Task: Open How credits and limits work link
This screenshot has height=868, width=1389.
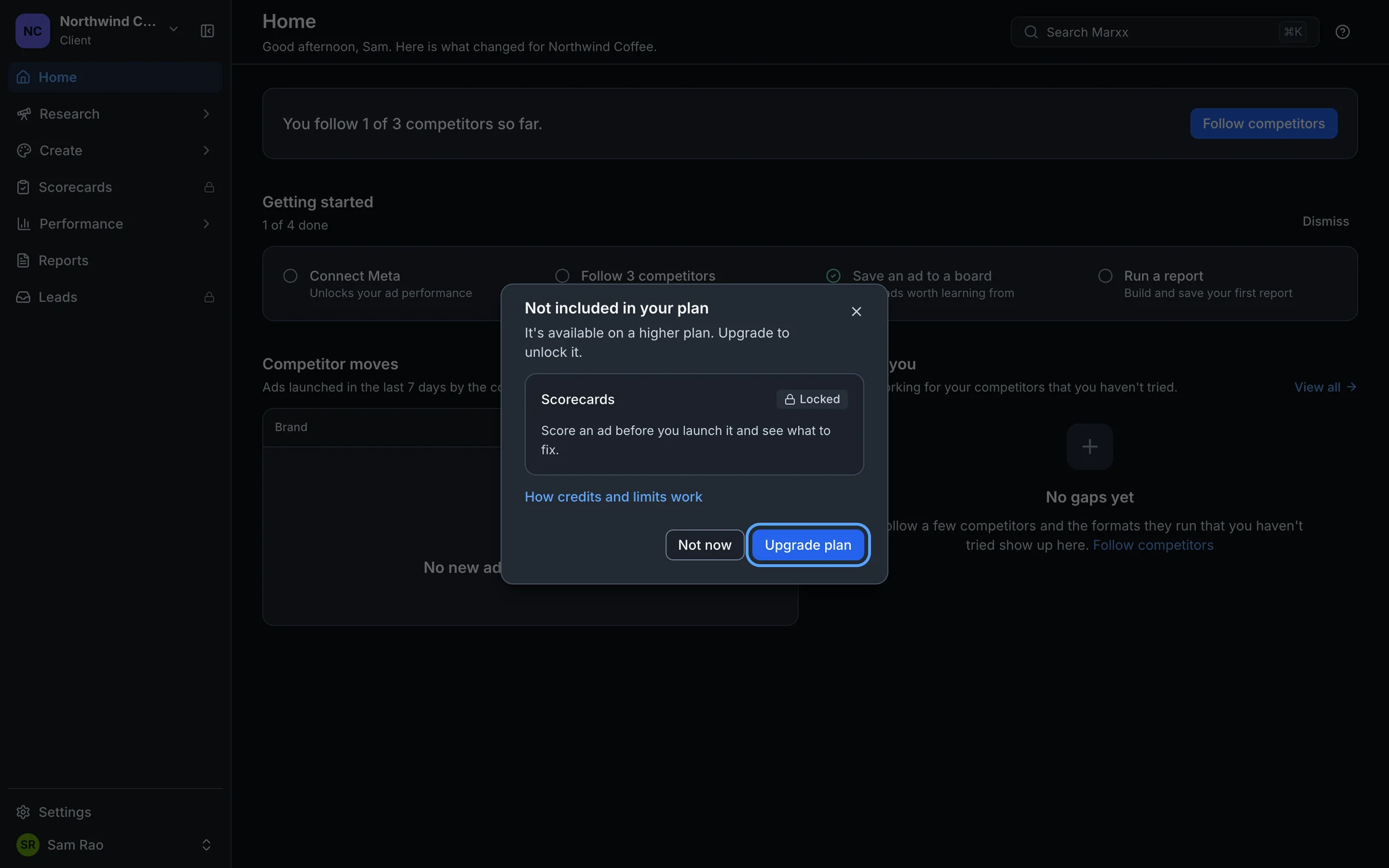Action: coord(613,496)
